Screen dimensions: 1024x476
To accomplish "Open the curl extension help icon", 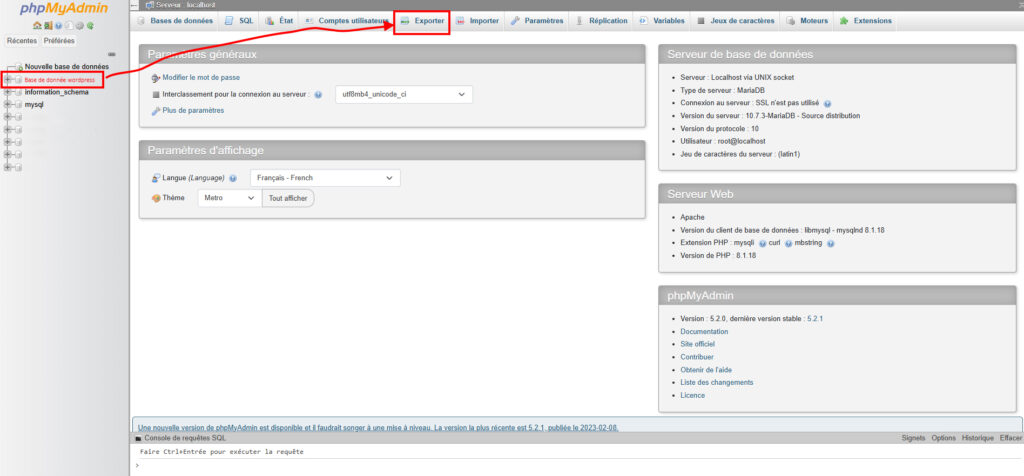I will (x=788, y=243).
